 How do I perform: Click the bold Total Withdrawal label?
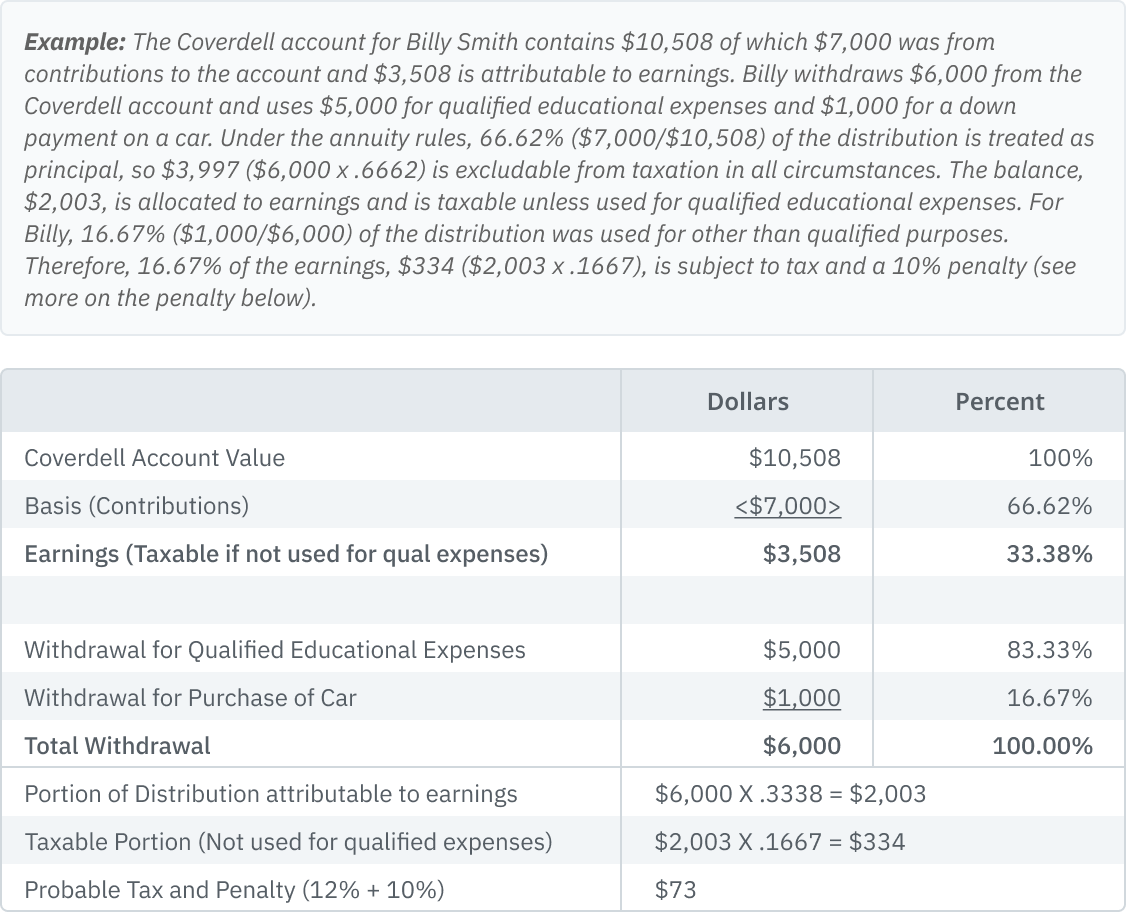[x=117, y=746]
